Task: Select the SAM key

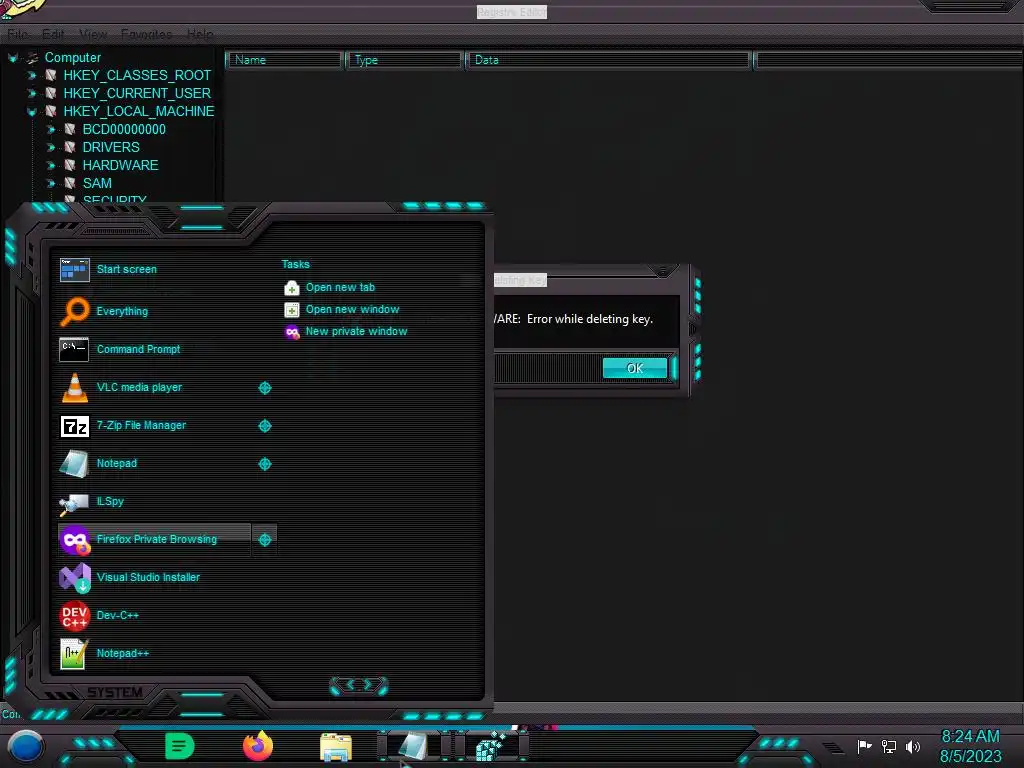Action: (x=97, y=184)
